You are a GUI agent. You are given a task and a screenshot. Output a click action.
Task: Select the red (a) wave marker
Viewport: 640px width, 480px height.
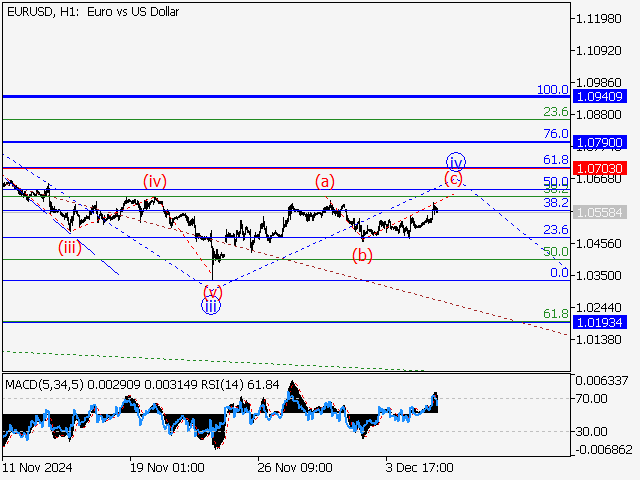[x=325, y=181]
